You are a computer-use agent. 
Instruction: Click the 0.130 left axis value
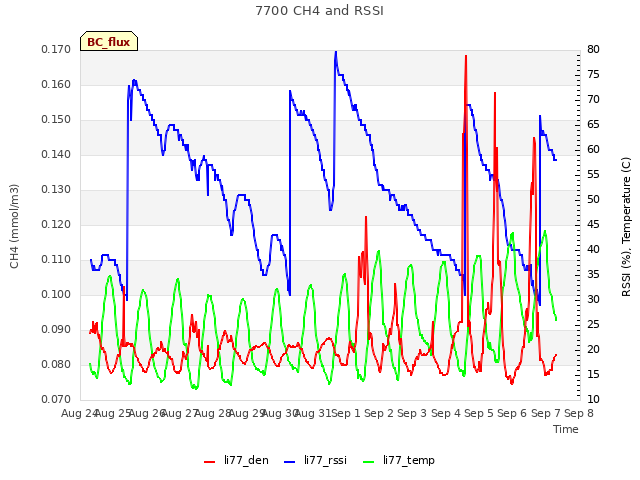[x=56, y=189]
